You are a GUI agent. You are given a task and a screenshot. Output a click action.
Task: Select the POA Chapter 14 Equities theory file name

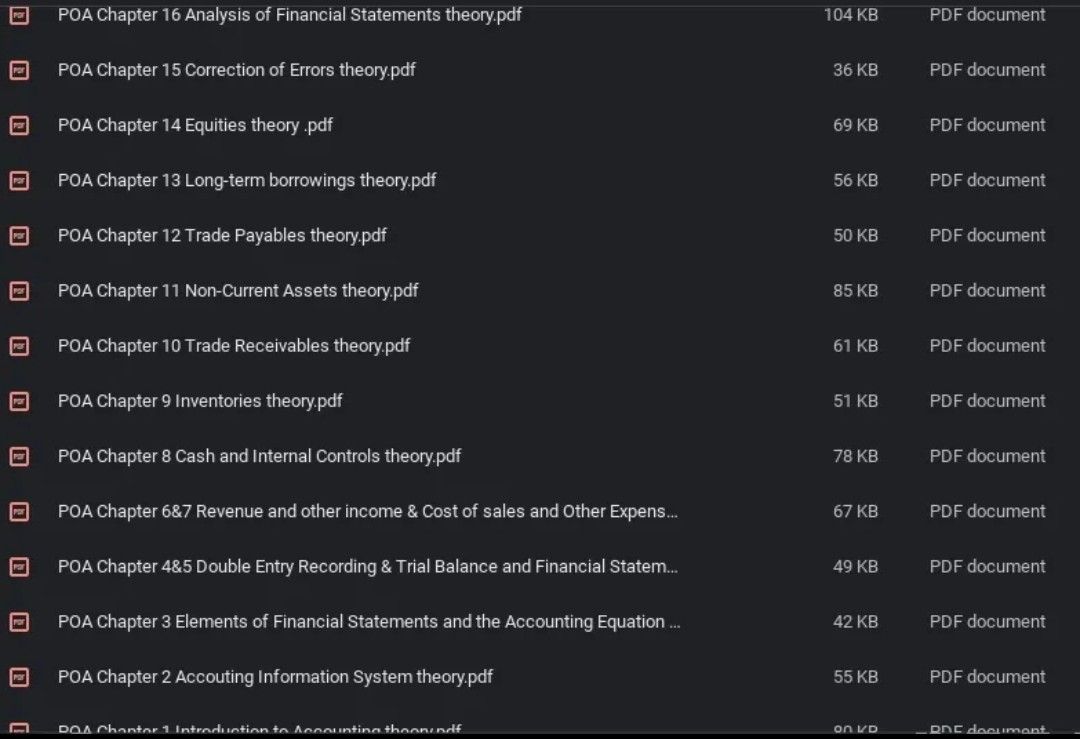tap(195, 125)
